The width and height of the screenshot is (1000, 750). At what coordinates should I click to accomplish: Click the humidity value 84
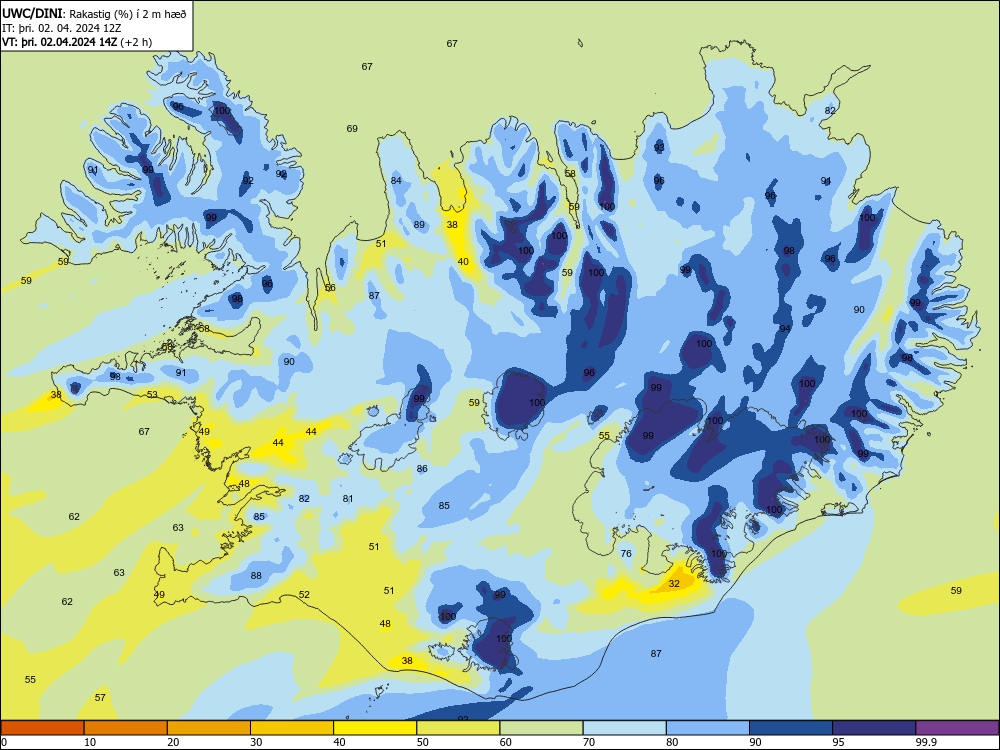(396, 180)
